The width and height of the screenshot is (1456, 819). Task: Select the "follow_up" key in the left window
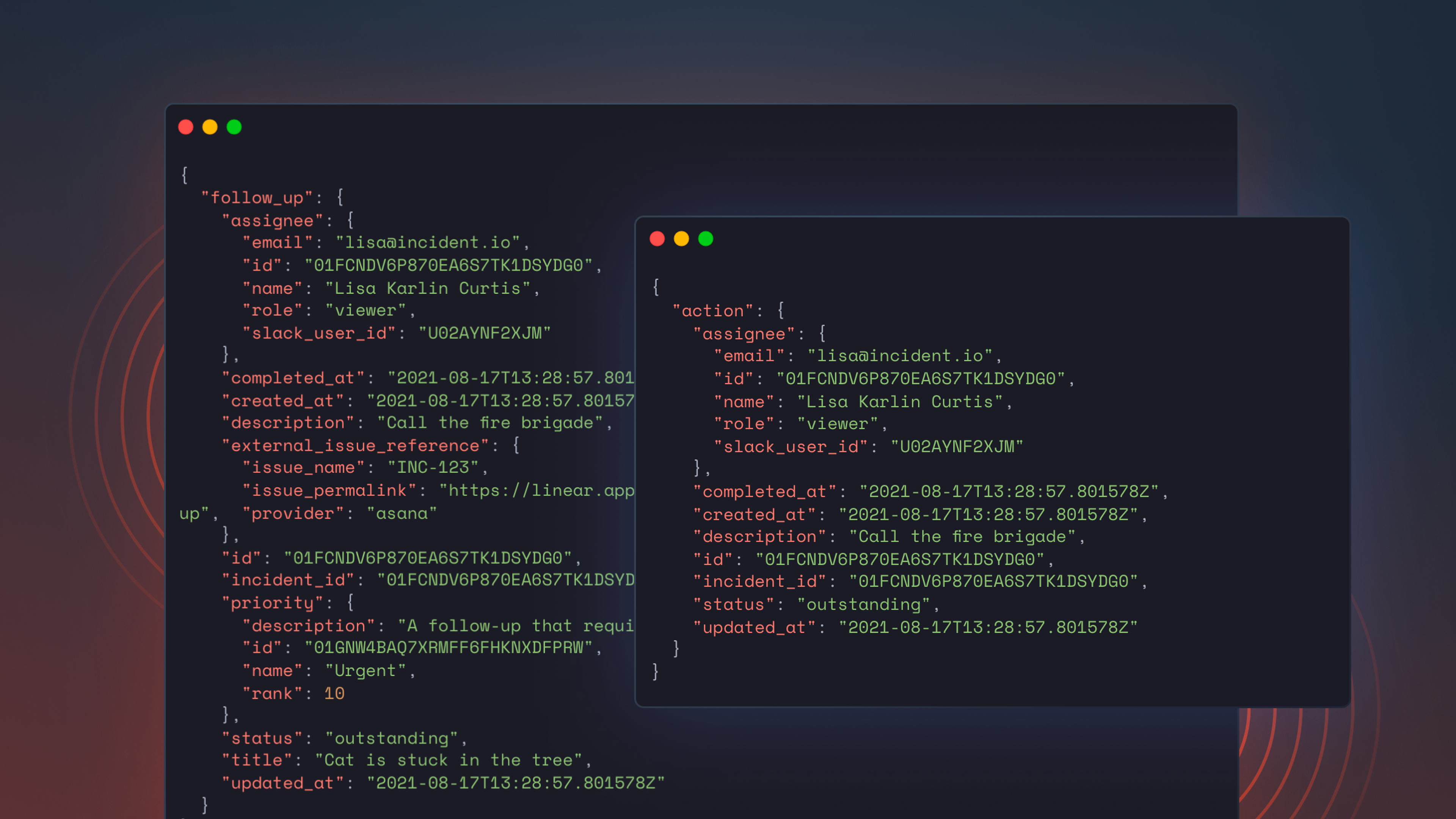[x=257, y=198]
